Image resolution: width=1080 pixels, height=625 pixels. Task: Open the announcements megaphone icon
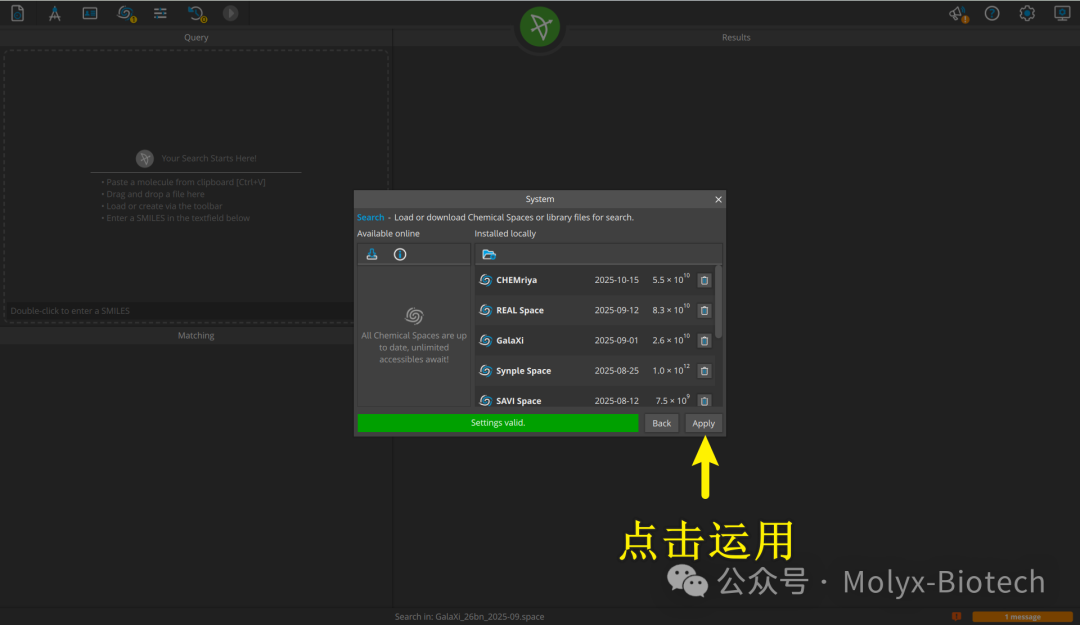957,13
